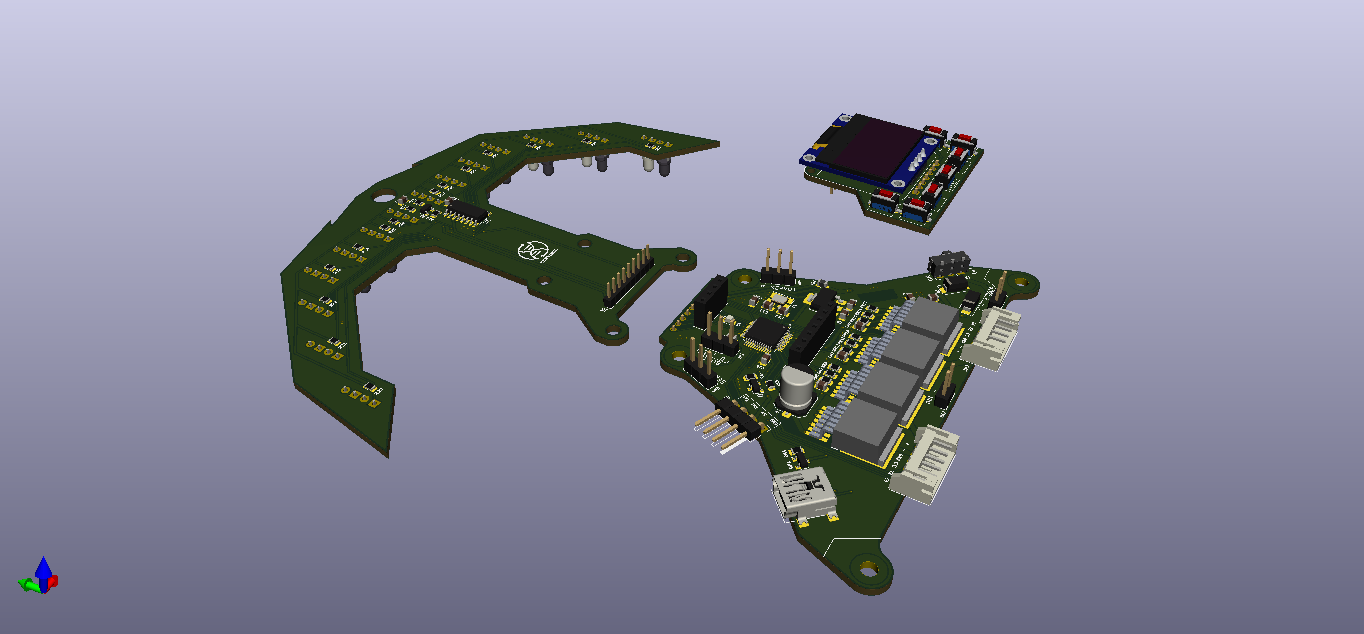This screenshot has height=634, width=1364.
Task: Select the black SOIC chip on arc-shaped board
Action: point(466,211)
